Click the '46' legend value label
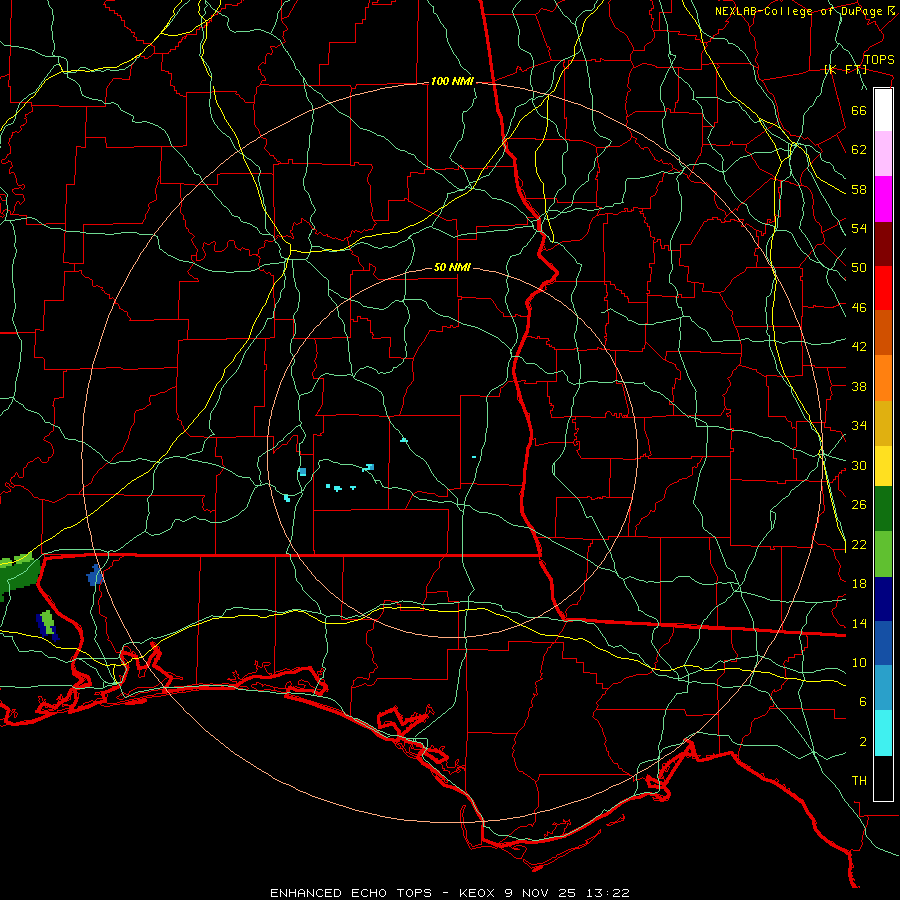 (859, 308)
